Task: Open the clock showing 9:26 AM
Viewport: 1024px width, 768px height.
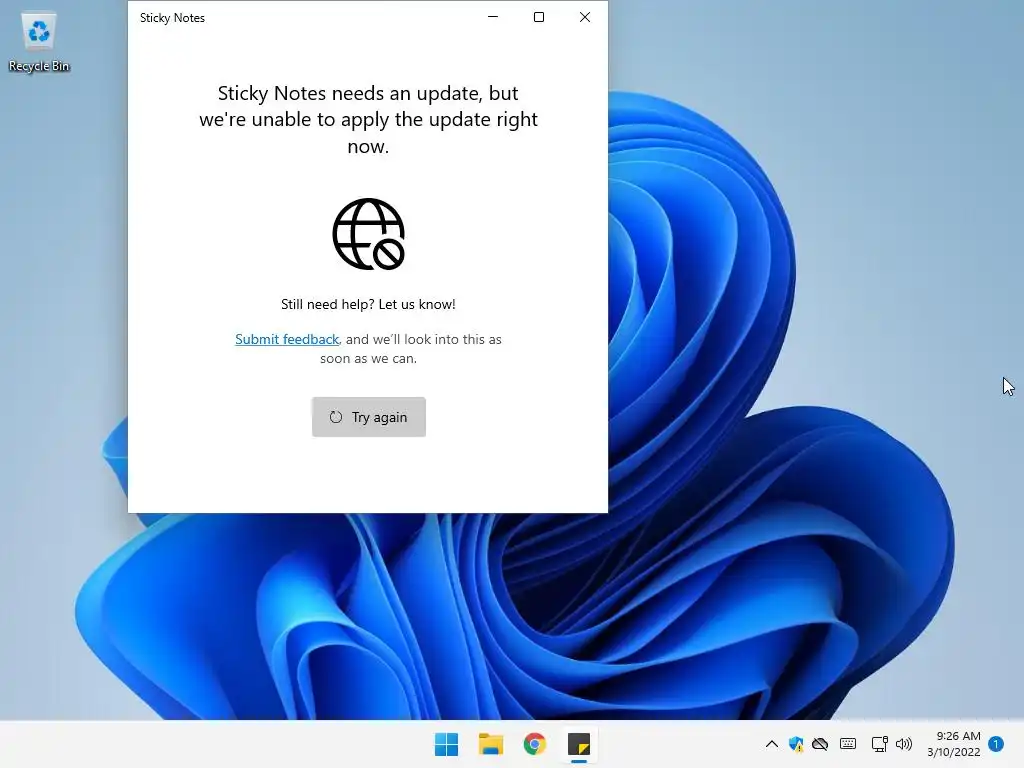Action: (x=953, y=744)
